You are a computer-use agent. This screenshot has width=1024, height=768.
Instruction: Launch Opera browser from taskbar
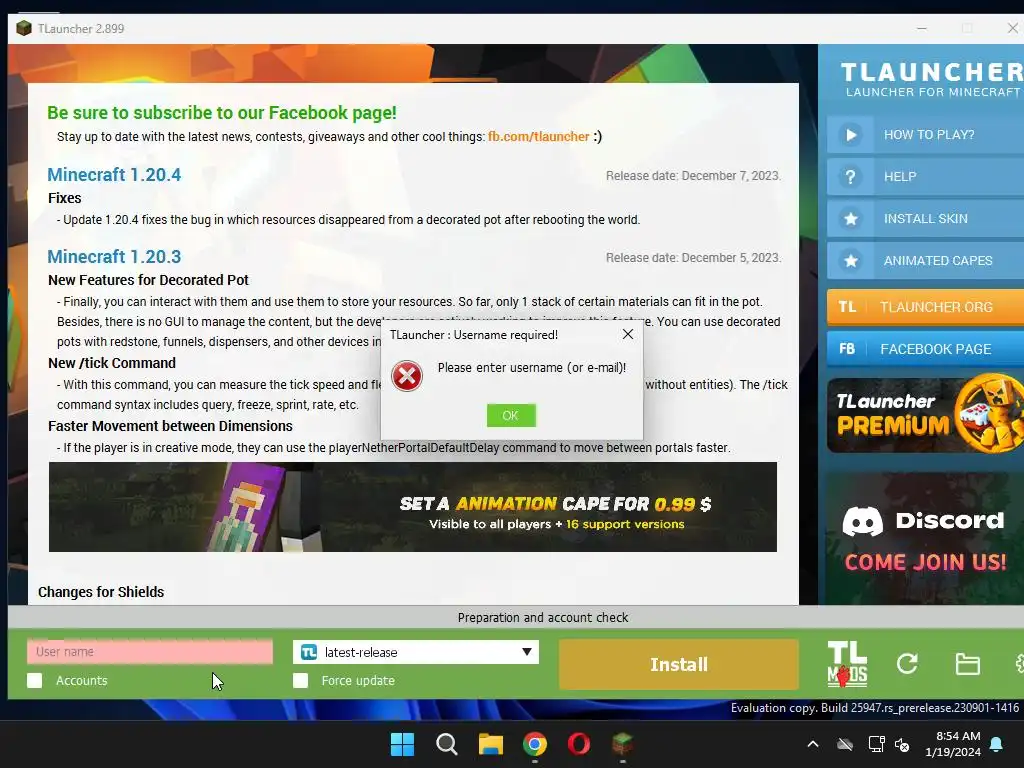click(x=579, y=744)
